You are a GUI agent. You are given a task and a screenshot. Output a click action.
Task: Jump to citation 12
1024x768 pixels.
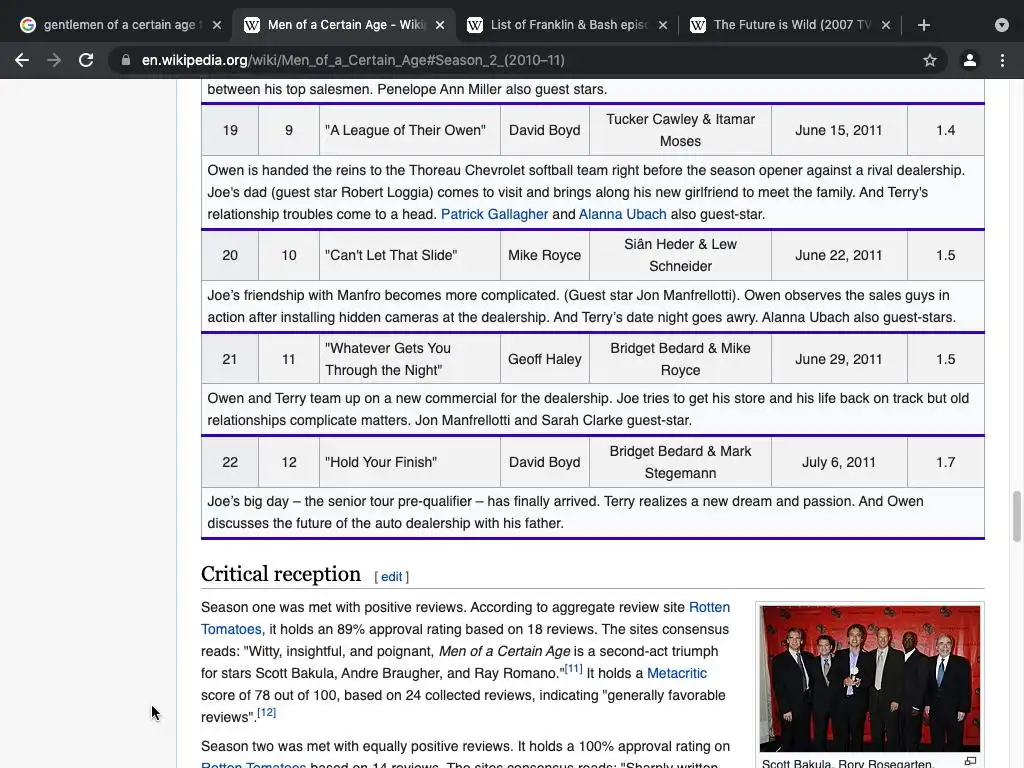pyautogui.click(x=266, y=712)
